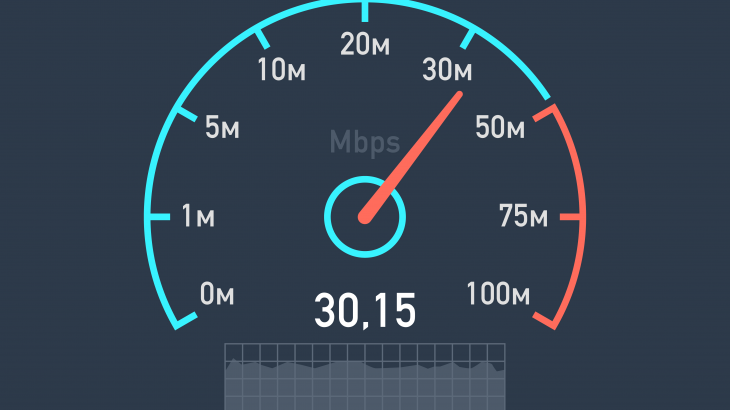Select the 100M maximum speed label
This screenshot has height=410, width=730.
click(x=498, y=294)
